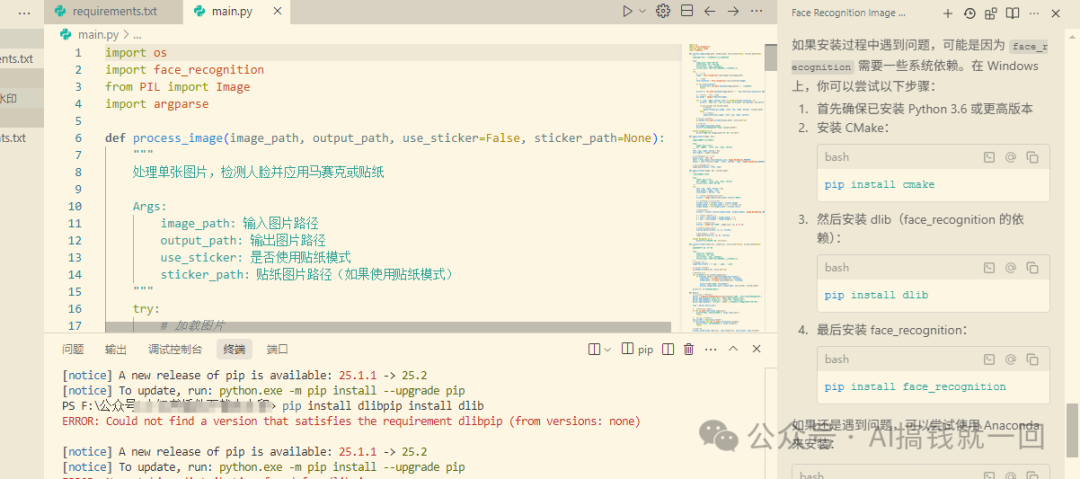The image size is (1080, 479).
Task: Open the 调试控制台 debug console tab
Action: tap(175, 349)
